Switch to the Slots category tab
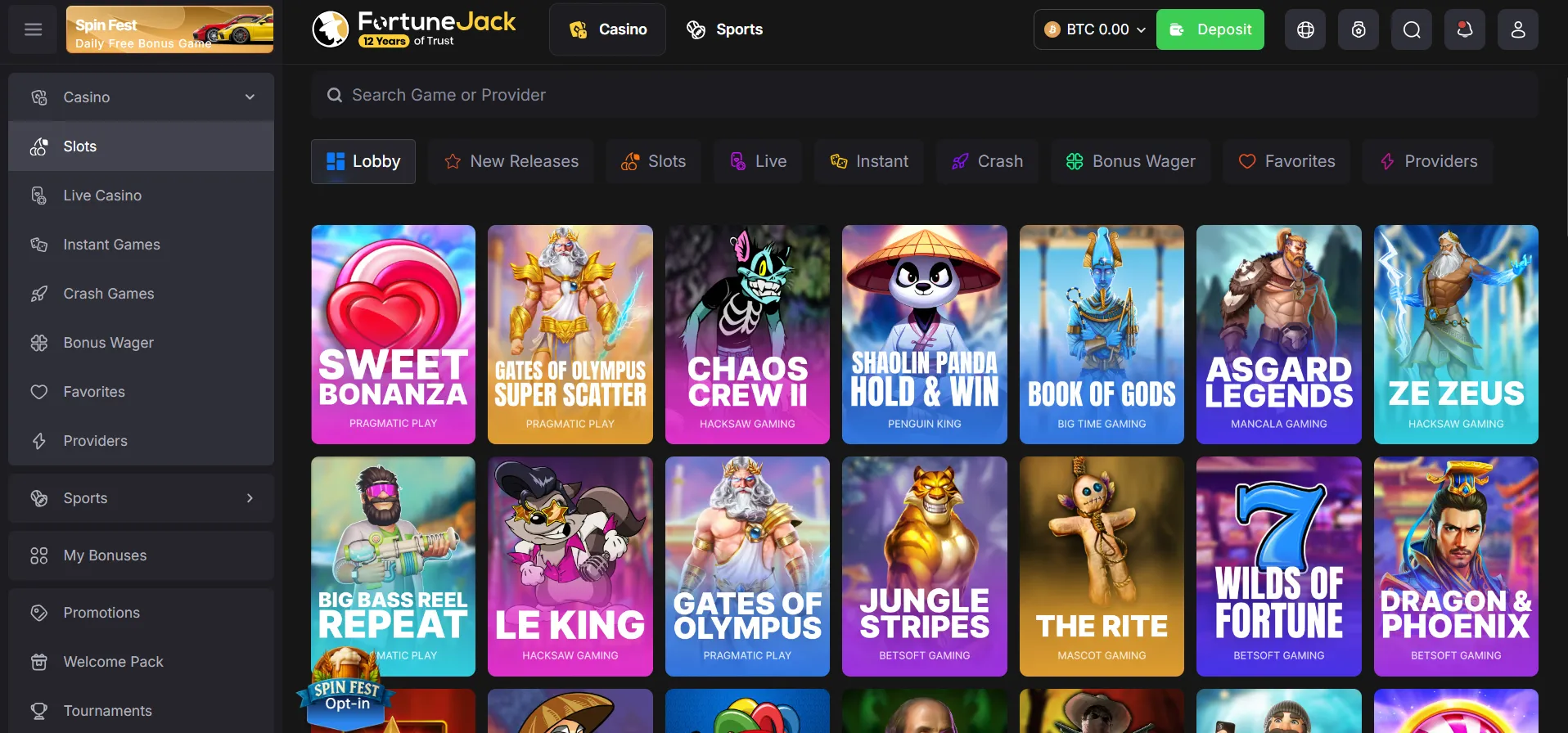Viewport: 1568px width, 733px height. click(654, 161)
